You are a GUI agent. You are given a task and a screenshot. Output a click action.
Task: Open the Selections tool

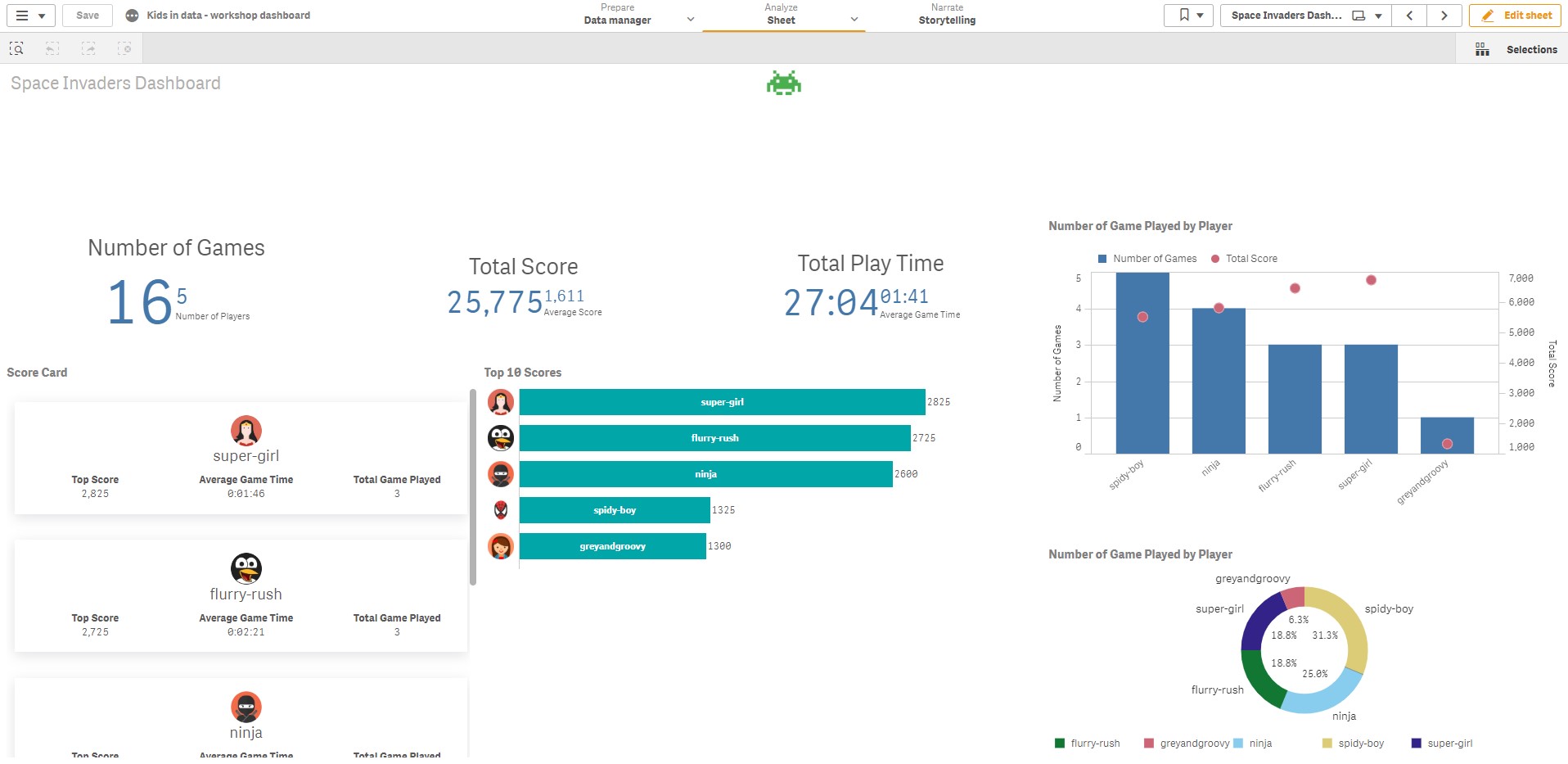(x=1516, y=49)
